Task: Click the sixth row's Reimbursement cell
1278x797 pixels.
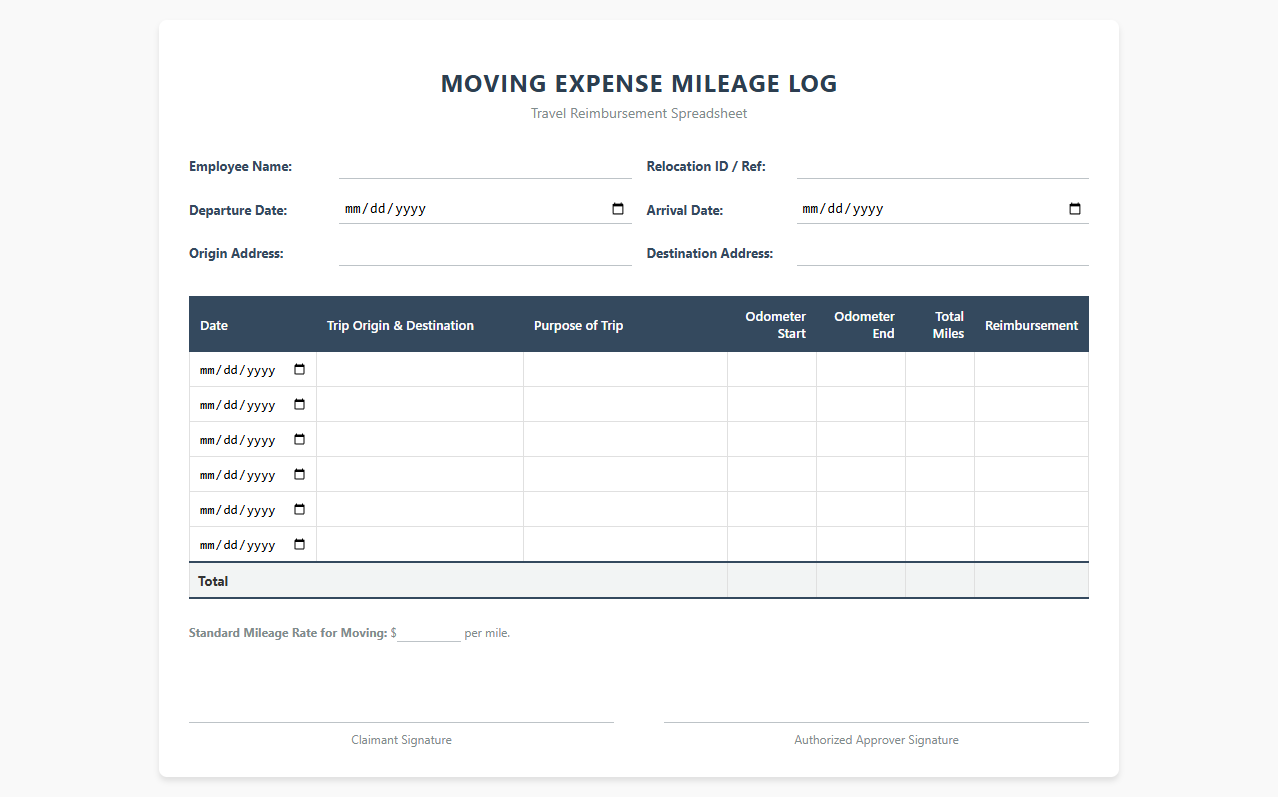Action: [x=1032, y=544]
